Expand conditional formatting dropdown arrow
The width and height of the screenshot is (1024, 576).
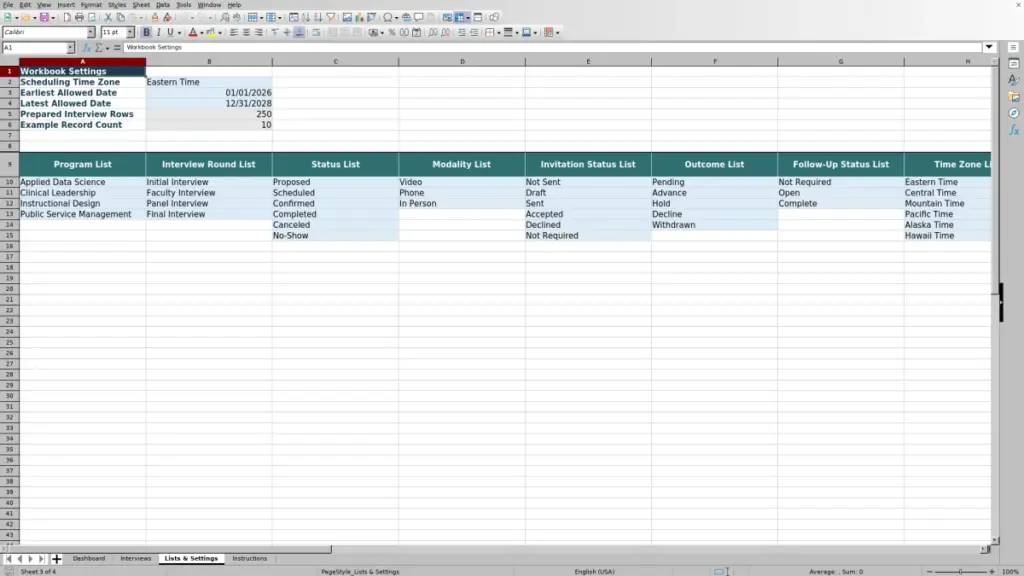(557, 33)
